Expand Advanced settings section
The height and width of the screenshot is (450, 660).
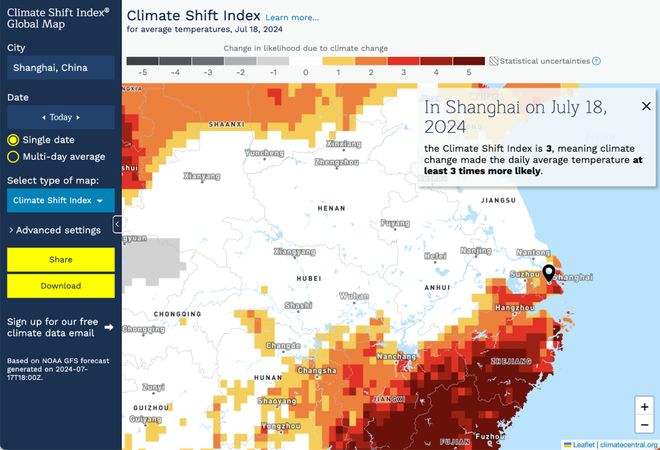coord(55,230)
